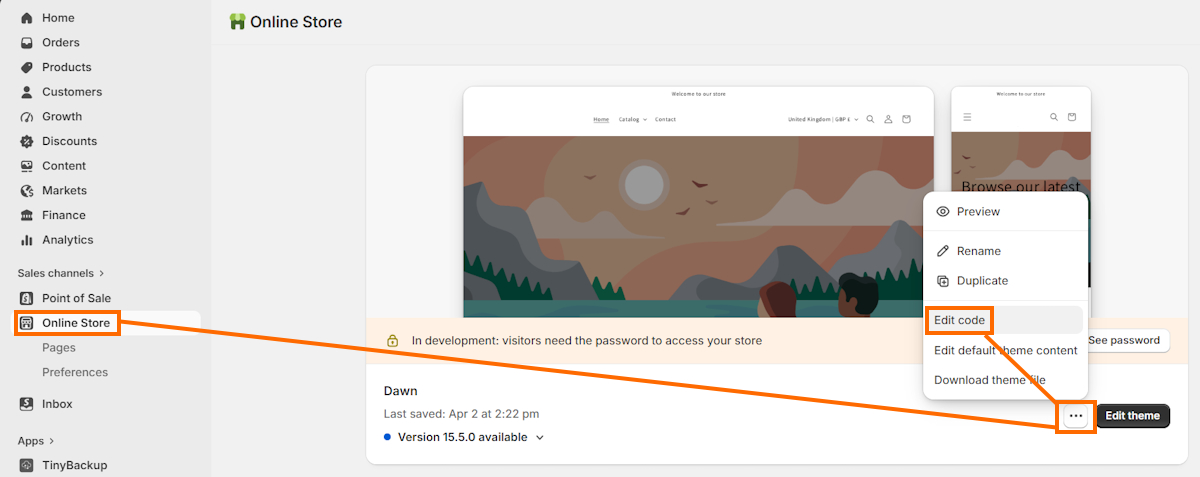The height and width of the screenshot is (477, 1200).
Task: Click the Home link in theme preview
Action: coord(601,119)
